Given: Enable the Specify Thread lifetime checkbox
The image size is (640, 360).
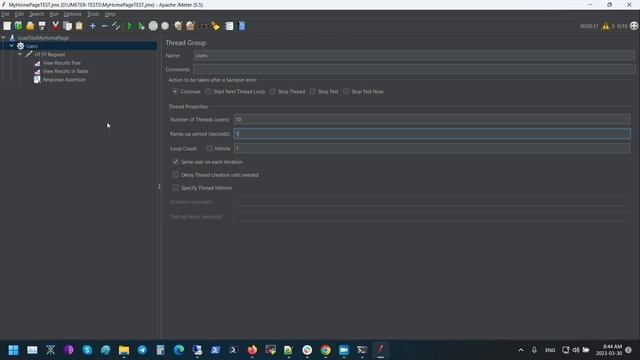Looking at the screenshot, I should click(176, 188).
